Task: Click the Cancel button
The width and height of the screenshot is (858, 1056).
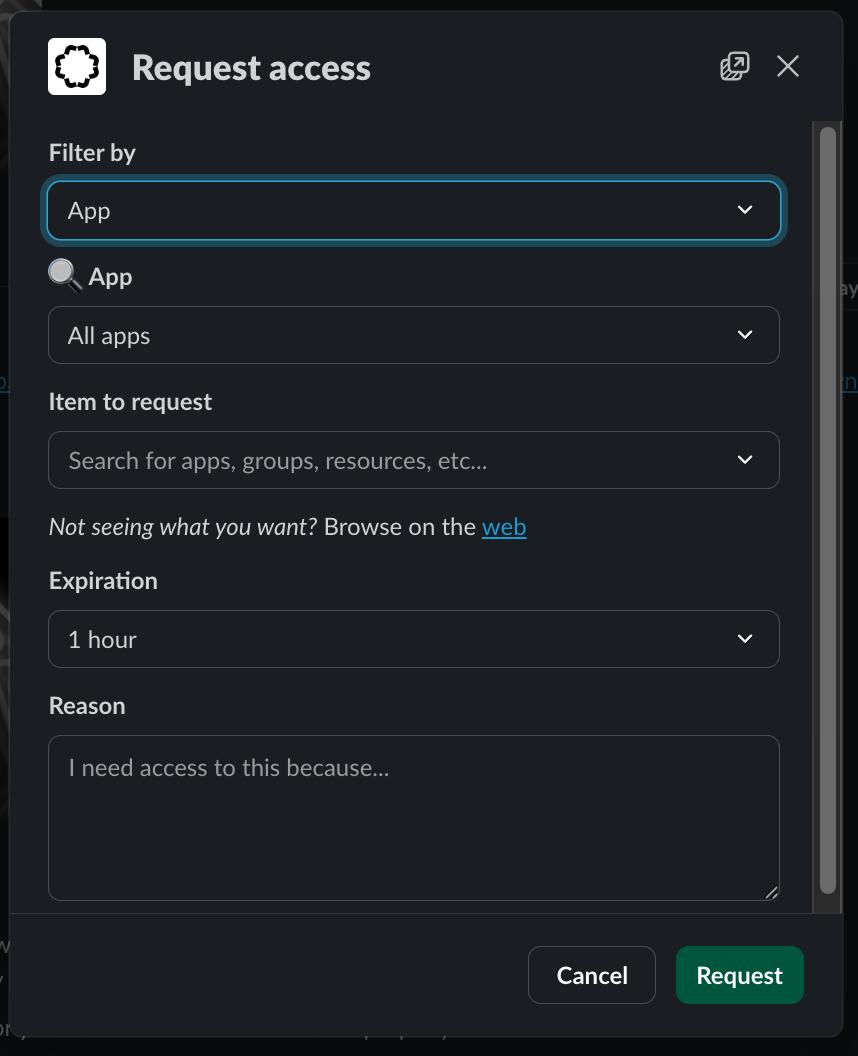Action: coord(591,975)
